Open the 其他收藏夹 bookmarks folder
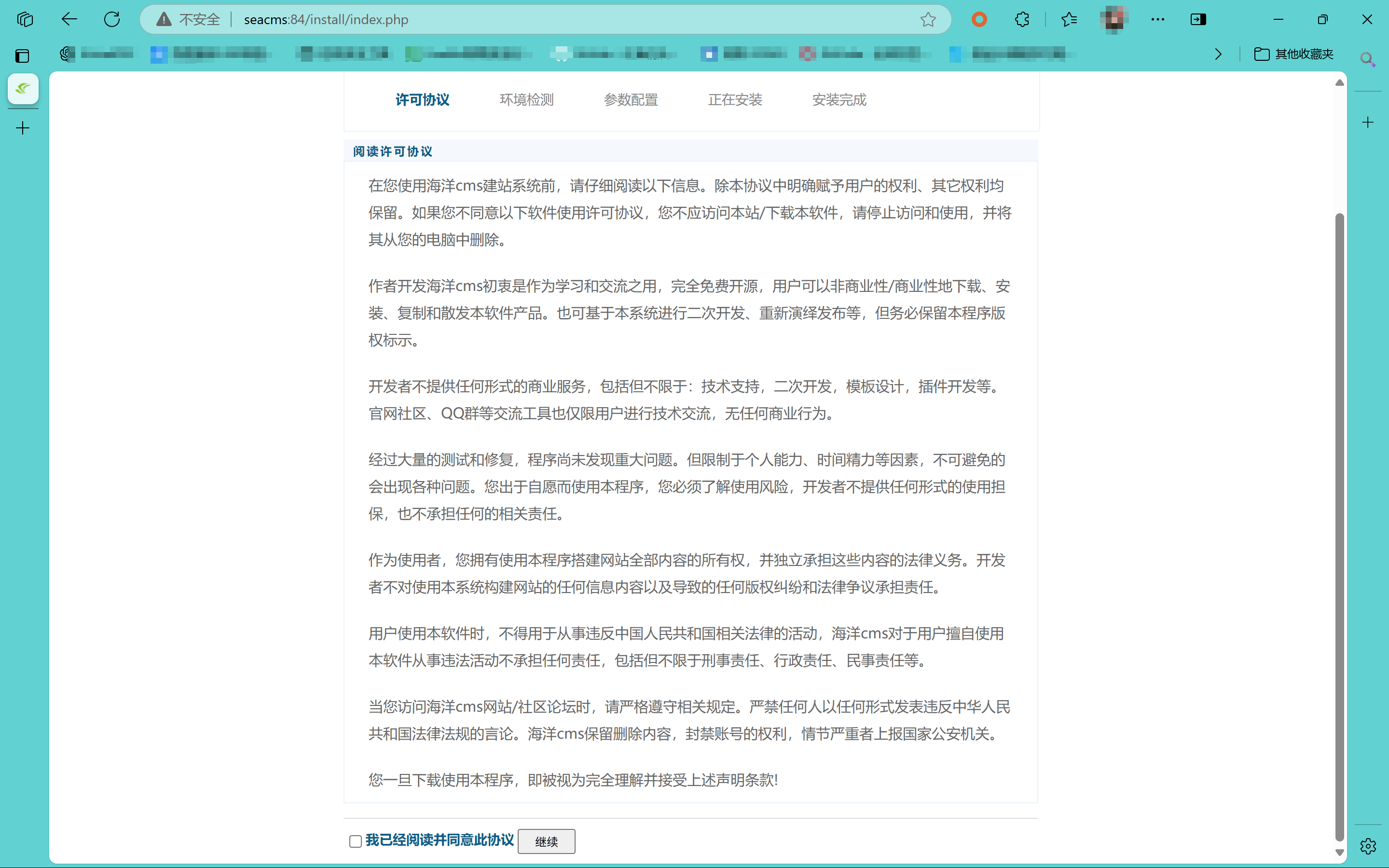This screenshot has width=1389, height=868. [1294, 54]
